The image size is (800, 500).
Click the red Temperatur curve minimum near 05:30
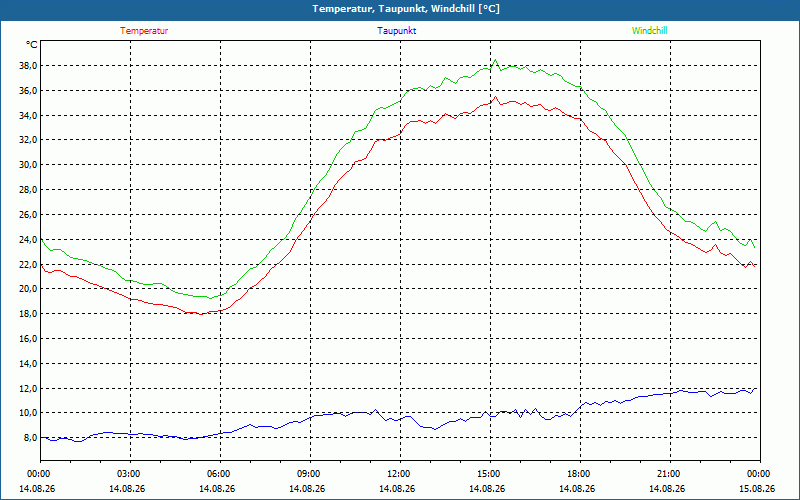pyautogui.click(x=201, y=314)
